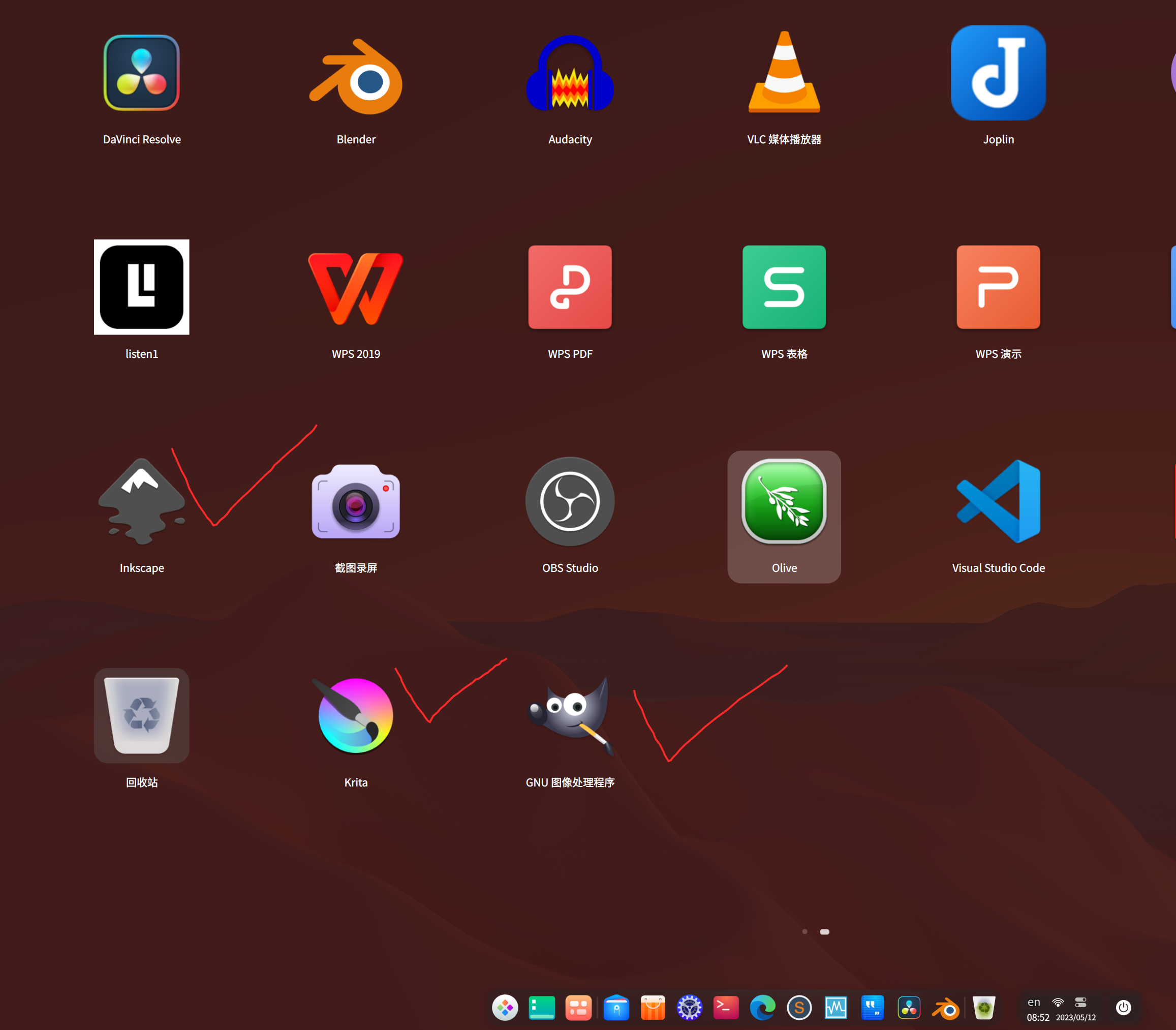Open the Olive video editor
The width and height of the screenshot is (1176, 1030).
click(784, 502)
